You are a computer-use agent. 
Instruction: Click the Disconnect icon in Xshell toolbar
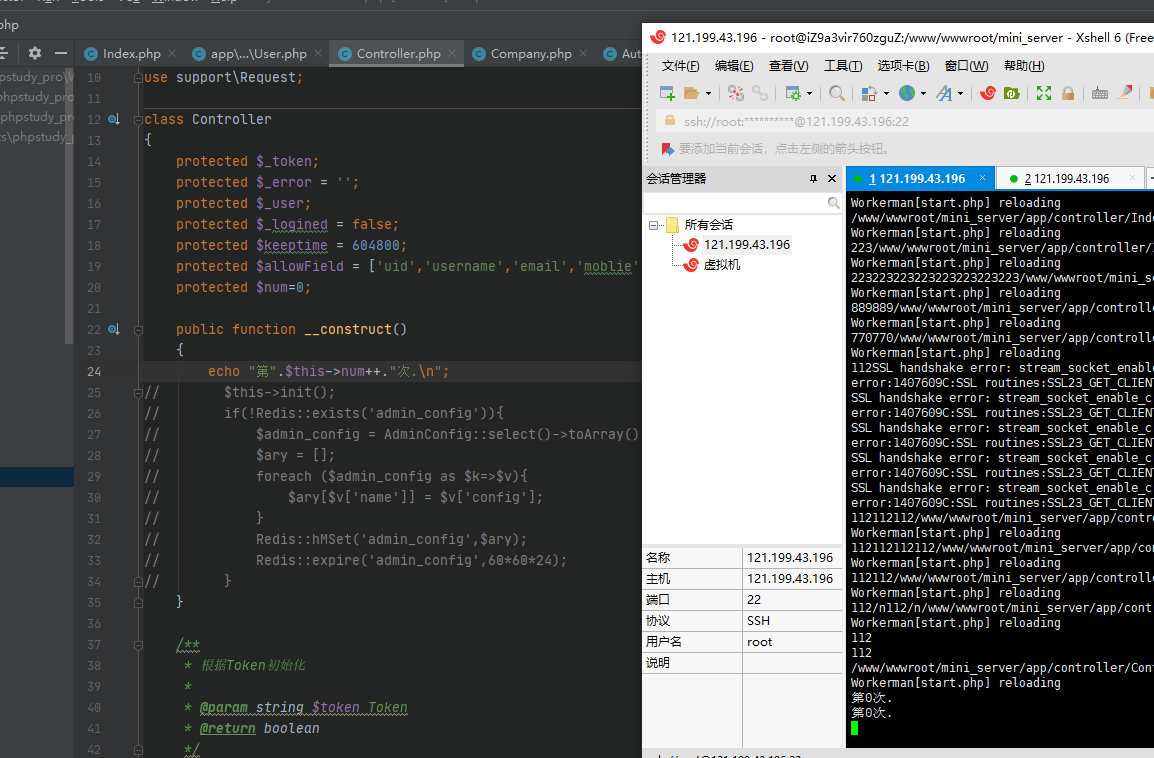735,93
